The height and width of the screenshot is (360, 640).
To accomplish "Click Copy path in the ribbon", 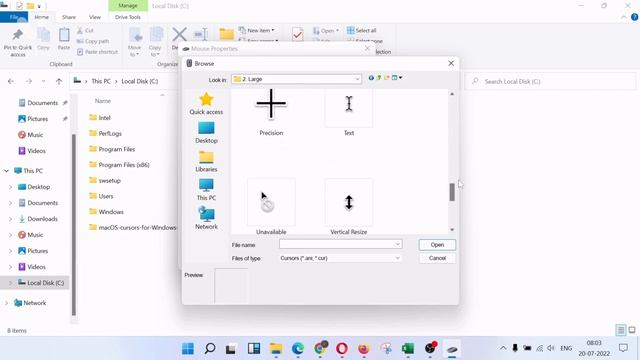I will (93, 41).
